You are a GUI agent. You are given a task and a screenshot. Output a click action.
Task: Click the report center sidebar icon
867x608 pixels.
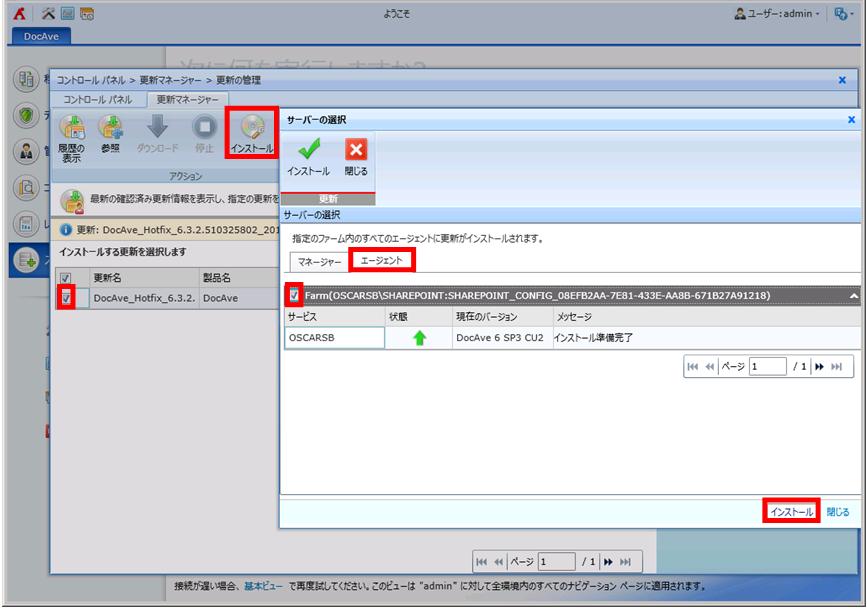tap(26, 224)
